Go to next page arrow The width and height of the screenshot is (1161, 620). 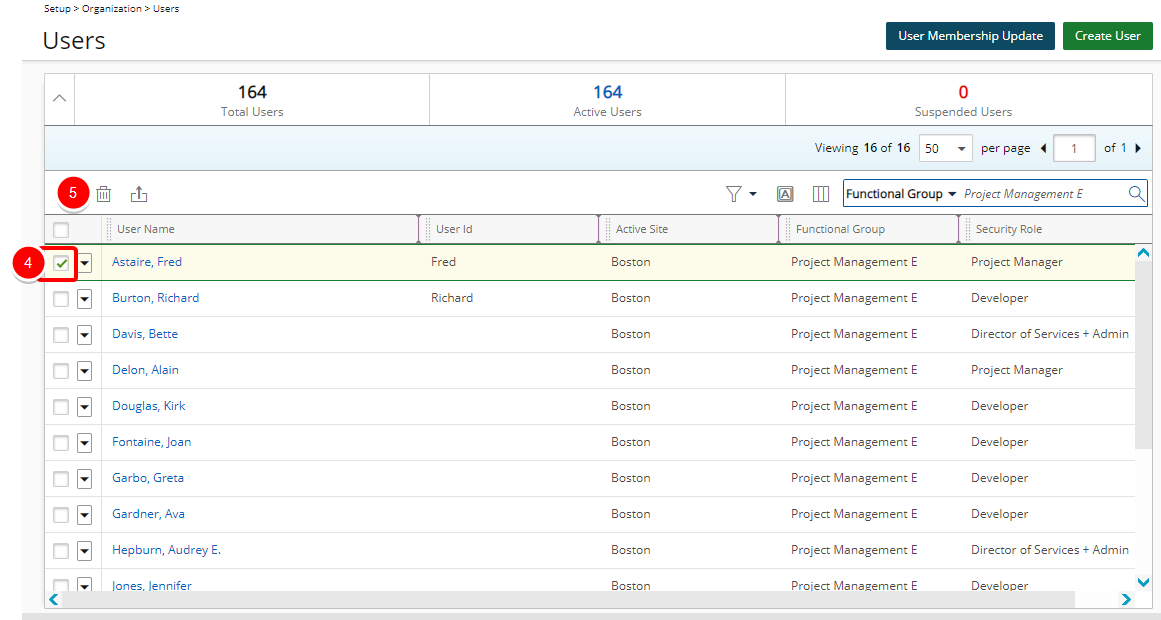click(1138, 148)
